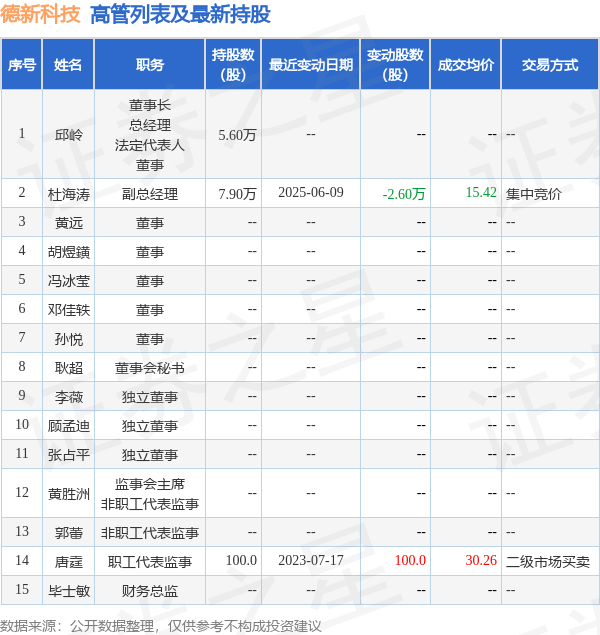600x635 pixels.
Task: Click 独立董事 in 顾孟迪's row
Action: tap(150, 426)
